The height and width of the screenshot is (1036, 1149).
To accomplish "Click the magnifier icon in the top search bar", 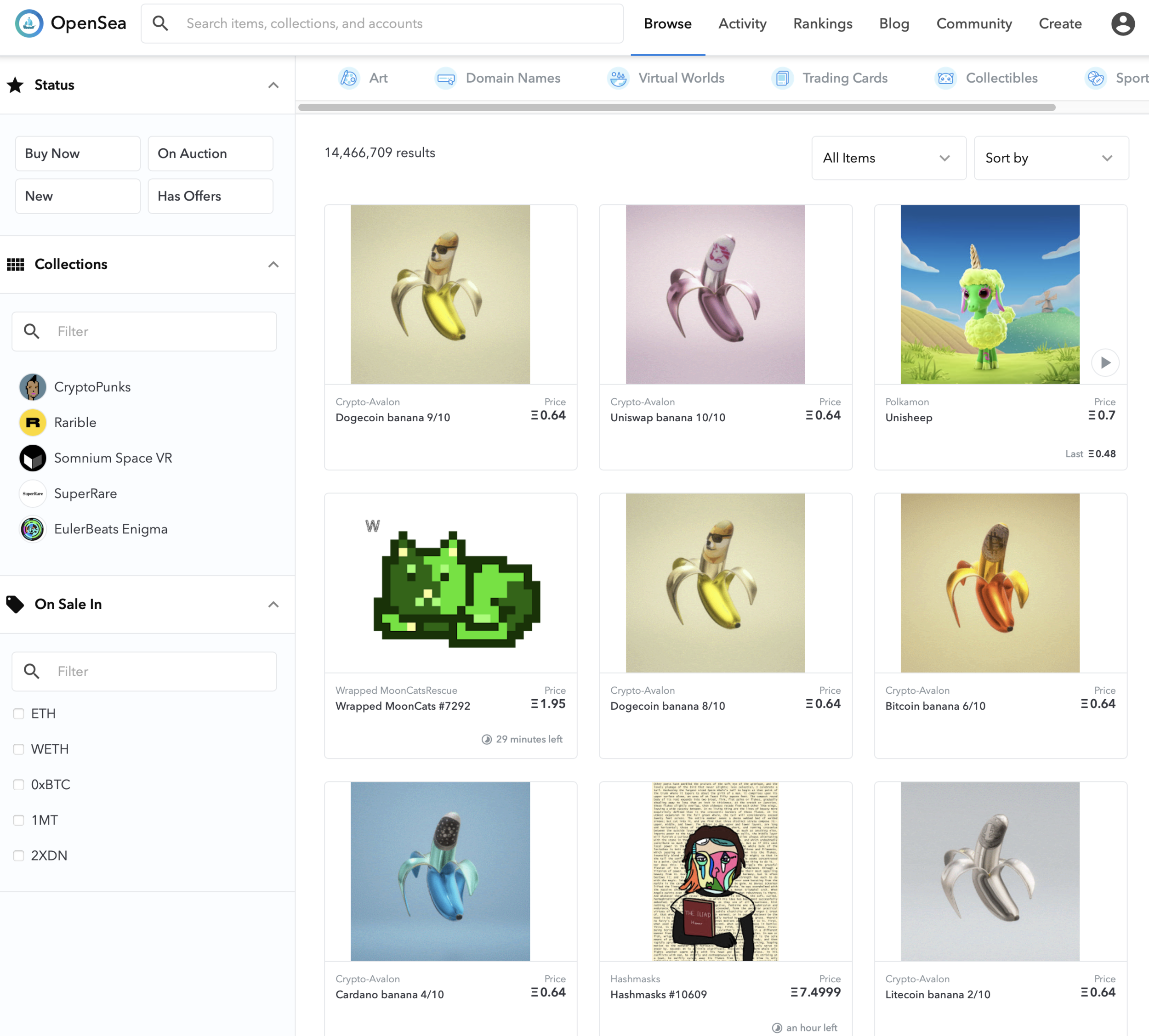I will coord(160,23).
